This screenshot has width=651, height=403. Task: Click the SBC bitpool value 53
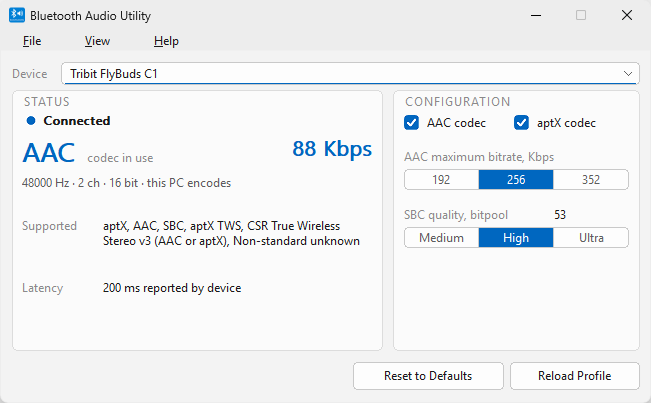coord(560,215)
